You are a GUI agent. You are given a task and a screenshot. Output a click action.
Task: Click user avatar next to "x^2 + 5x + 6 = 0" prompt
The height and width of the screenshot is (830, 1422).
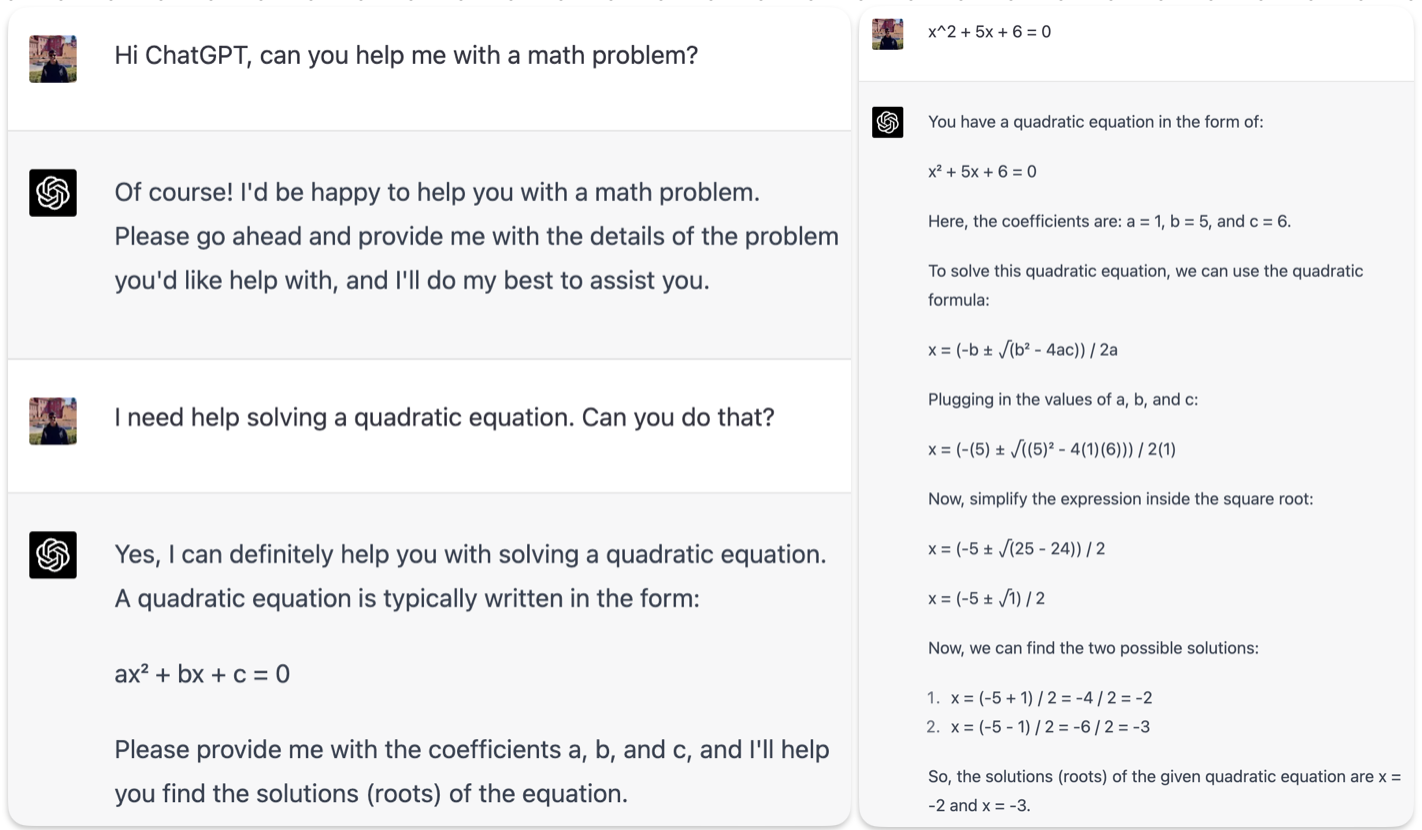[x=888, y=34]
